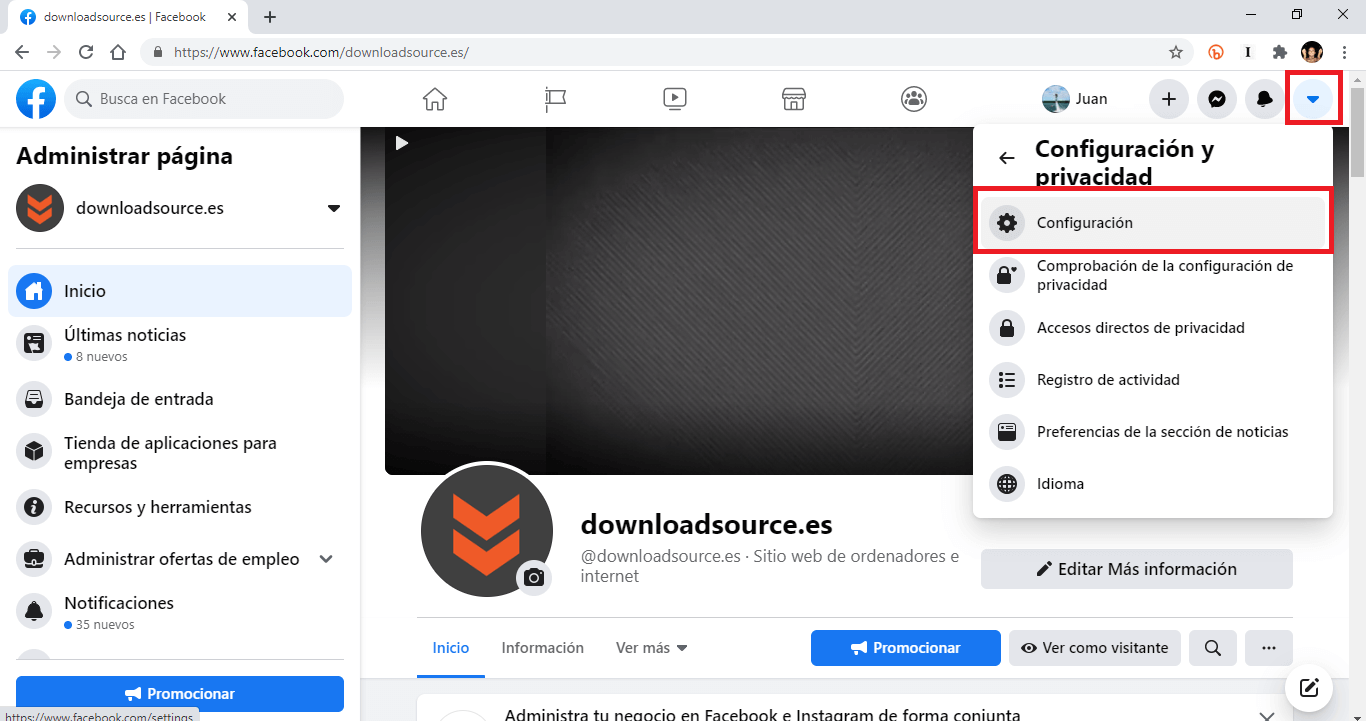Click the page search magnifier button
1366x721 pixels.
(x=1213, y=648)
